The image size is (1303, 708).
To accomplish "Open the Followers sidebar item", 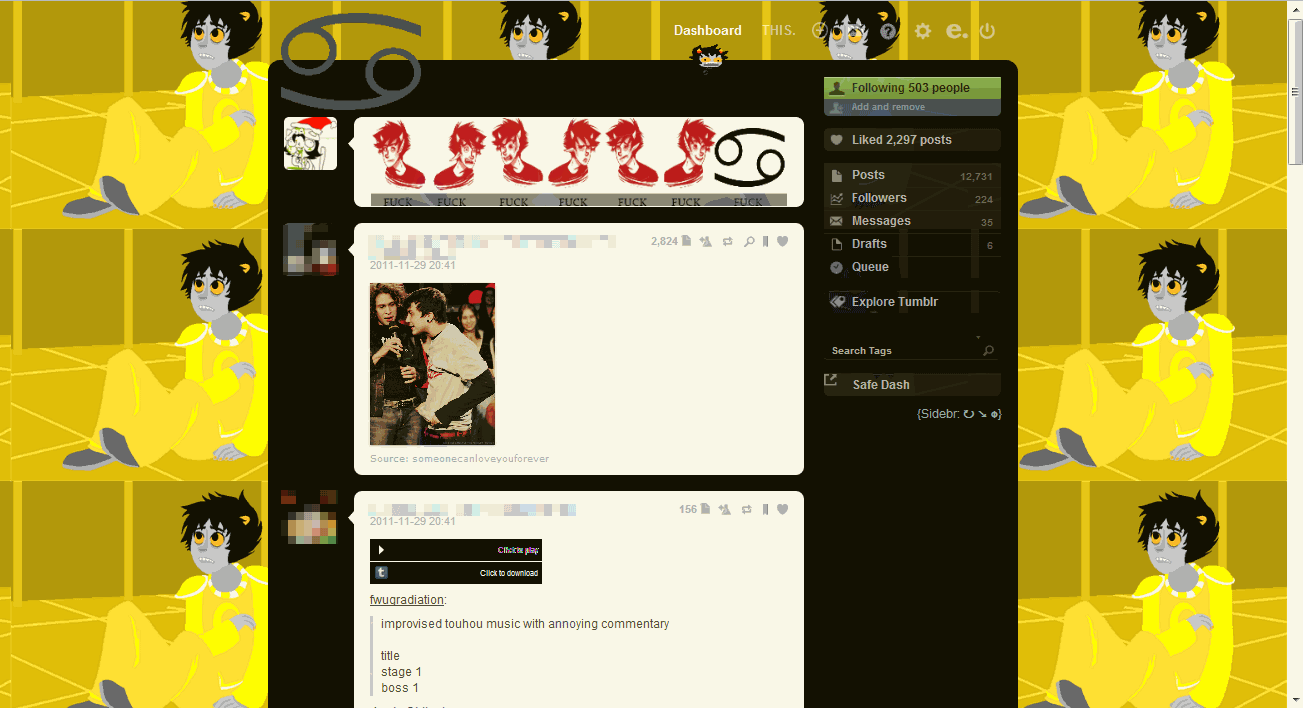I will (912, 198).
